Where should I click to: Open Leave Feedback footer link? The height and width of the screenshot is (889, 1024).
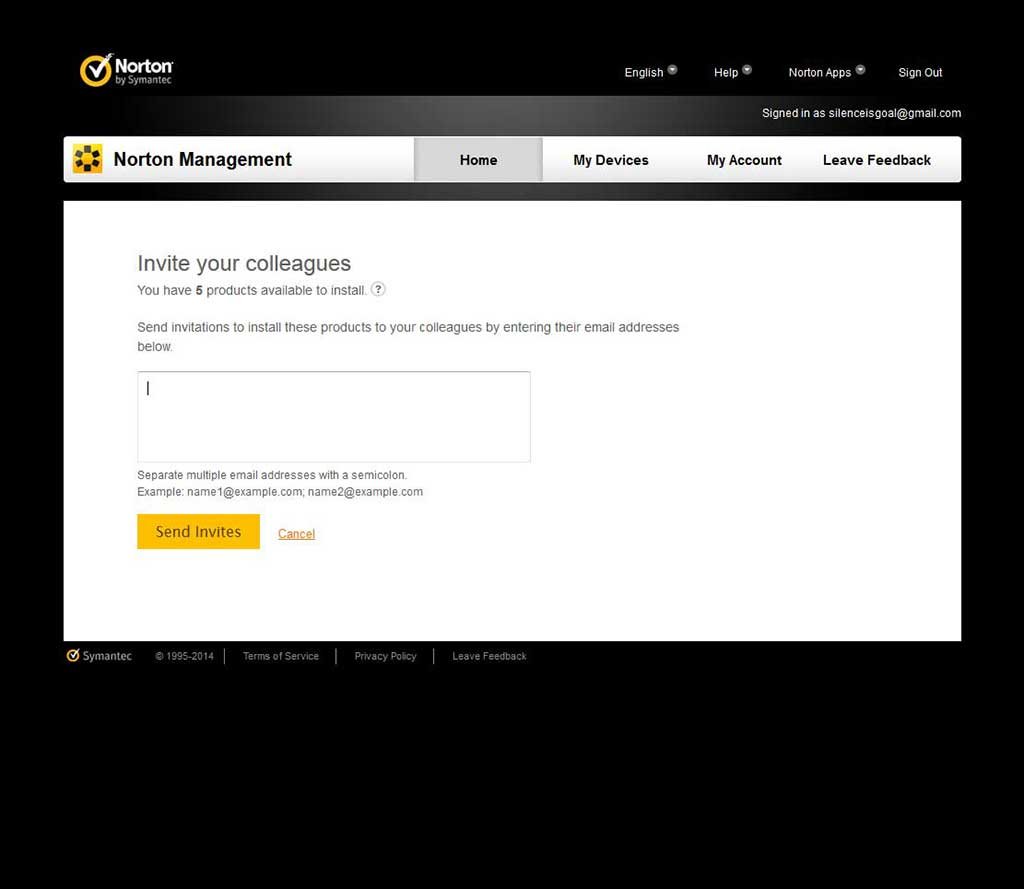point(489,656)
